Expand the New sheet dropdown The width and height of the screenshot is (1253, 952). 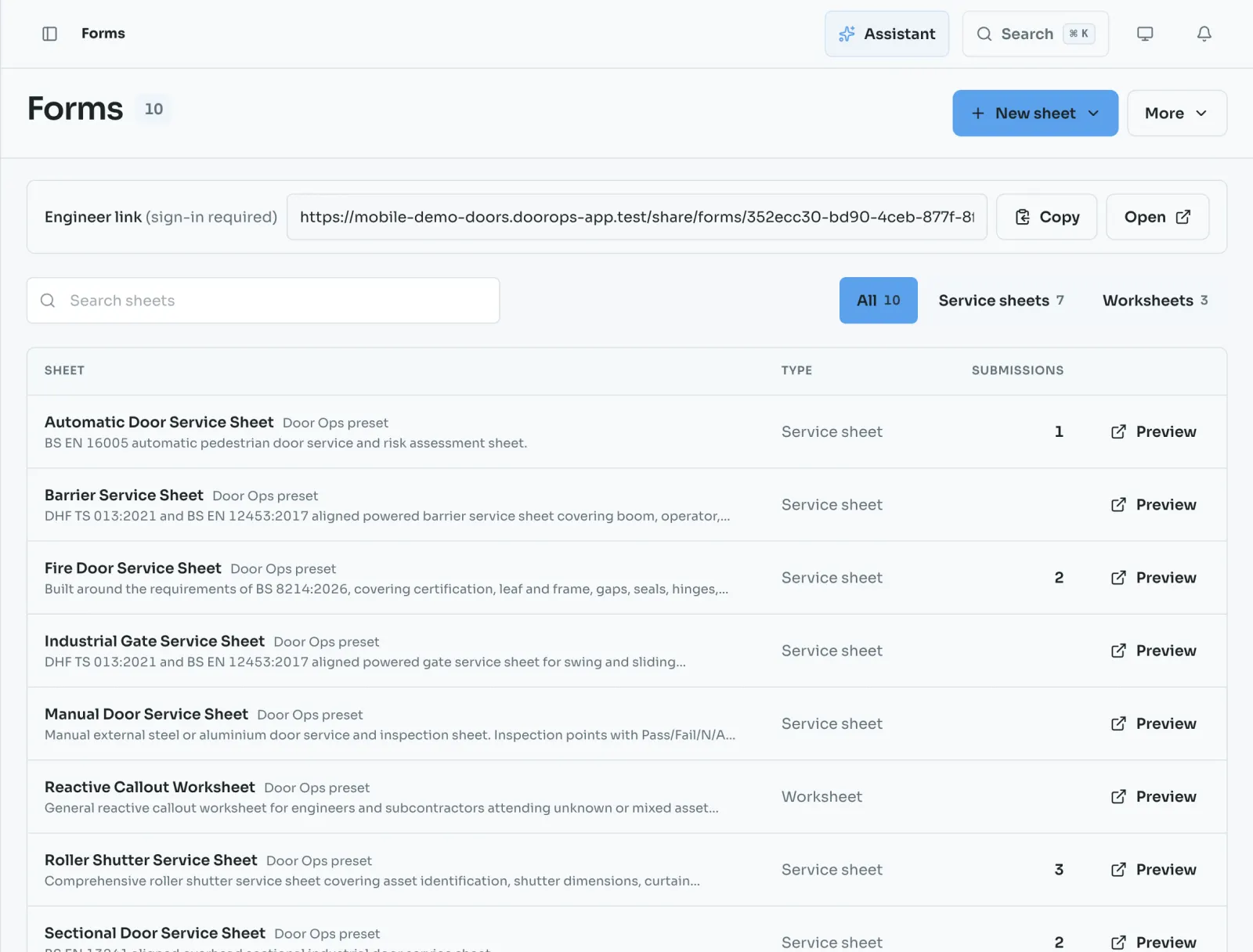tap(1035, 114)
